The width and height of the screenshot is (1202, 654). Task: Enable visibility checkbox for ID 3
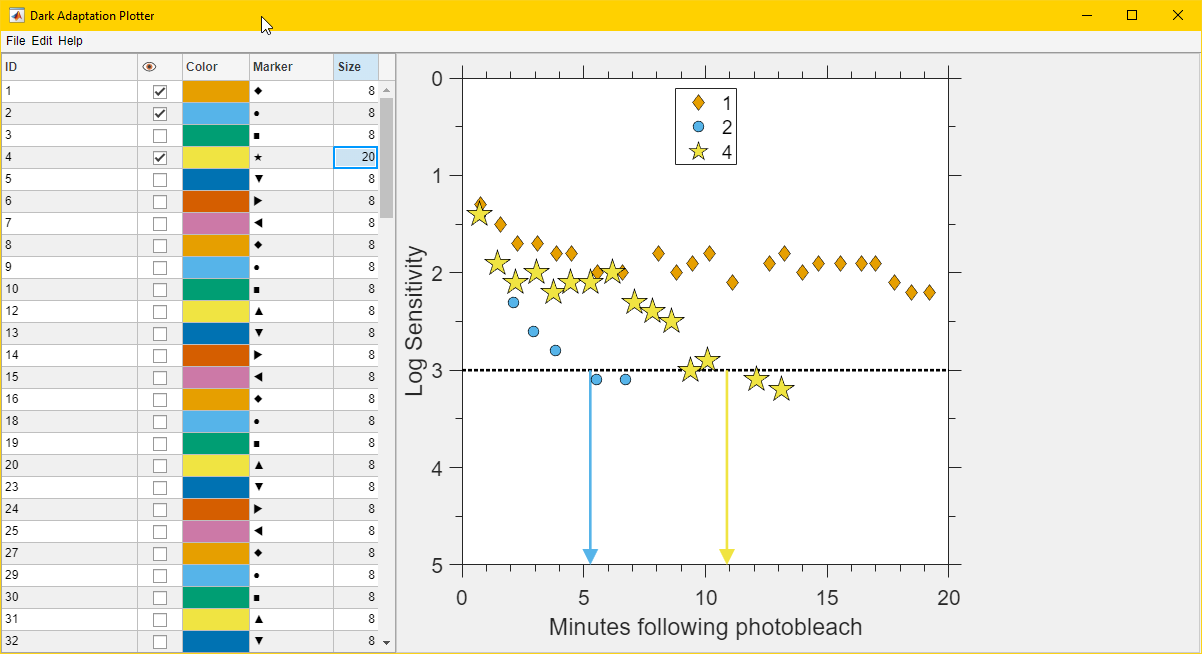point(160,135)
